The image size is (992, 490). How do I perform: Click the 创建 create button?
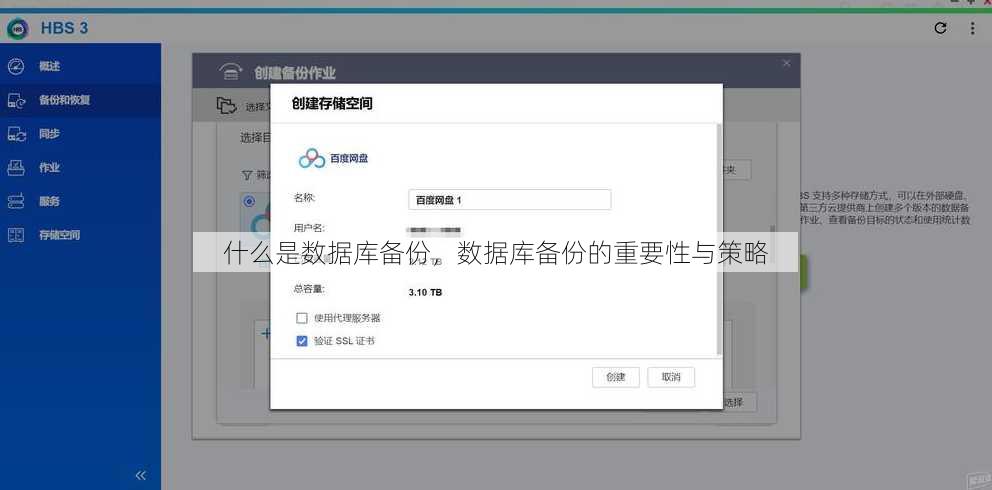(616, 377)
